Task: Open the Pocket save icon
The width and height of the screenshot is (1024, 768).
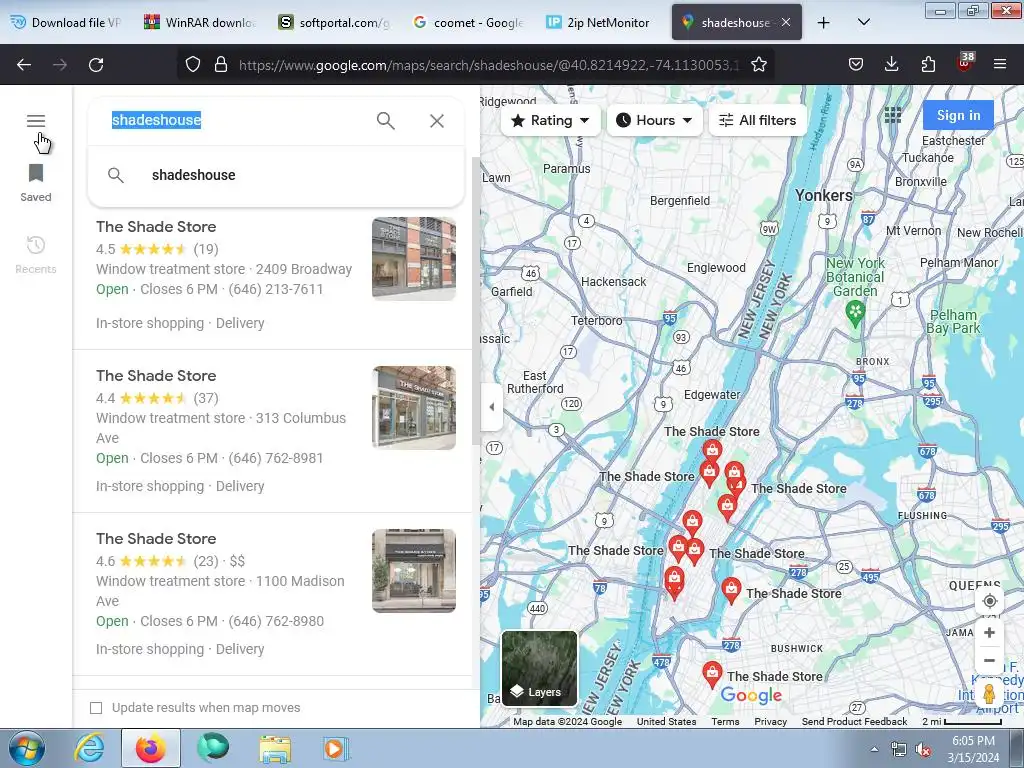Action: click(x=856, y=64)
